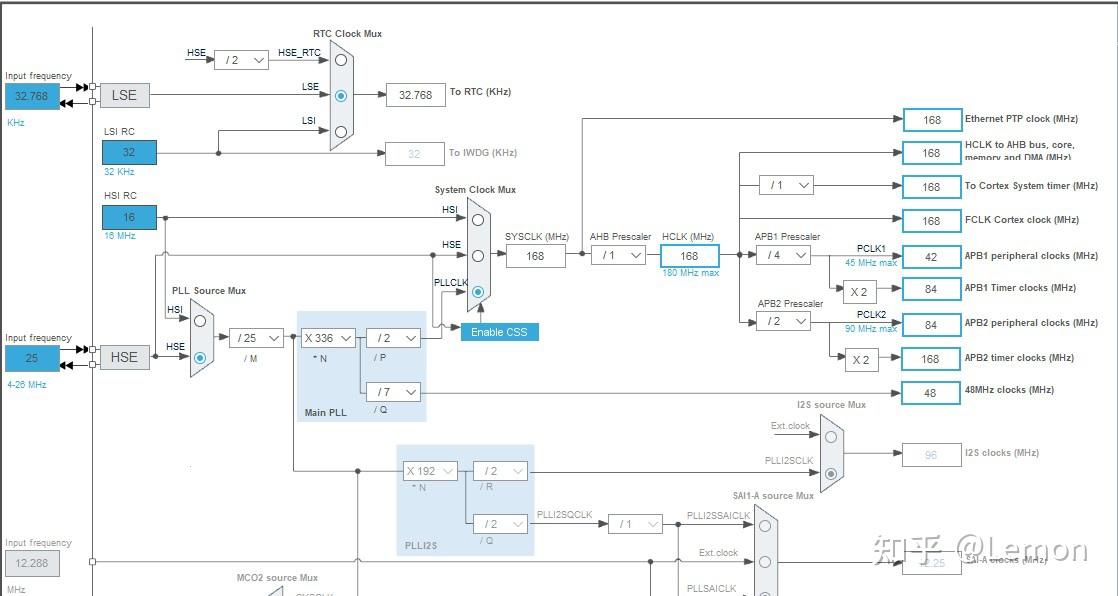Open PLLI2S /Q divider dropdown
The width and height of the screenshot is (1118, 596).
501,523
